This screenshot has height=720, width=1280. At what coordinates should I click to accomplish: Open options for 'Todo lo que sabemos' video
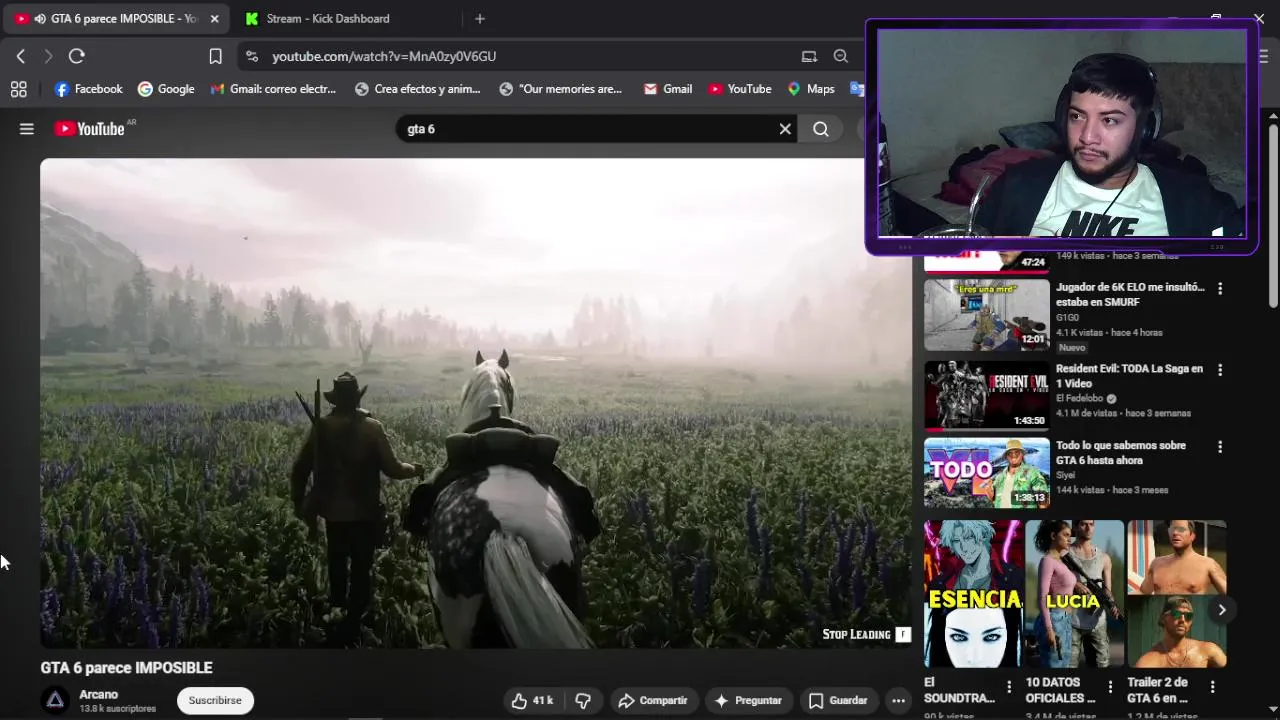[x=1219, y=447]
